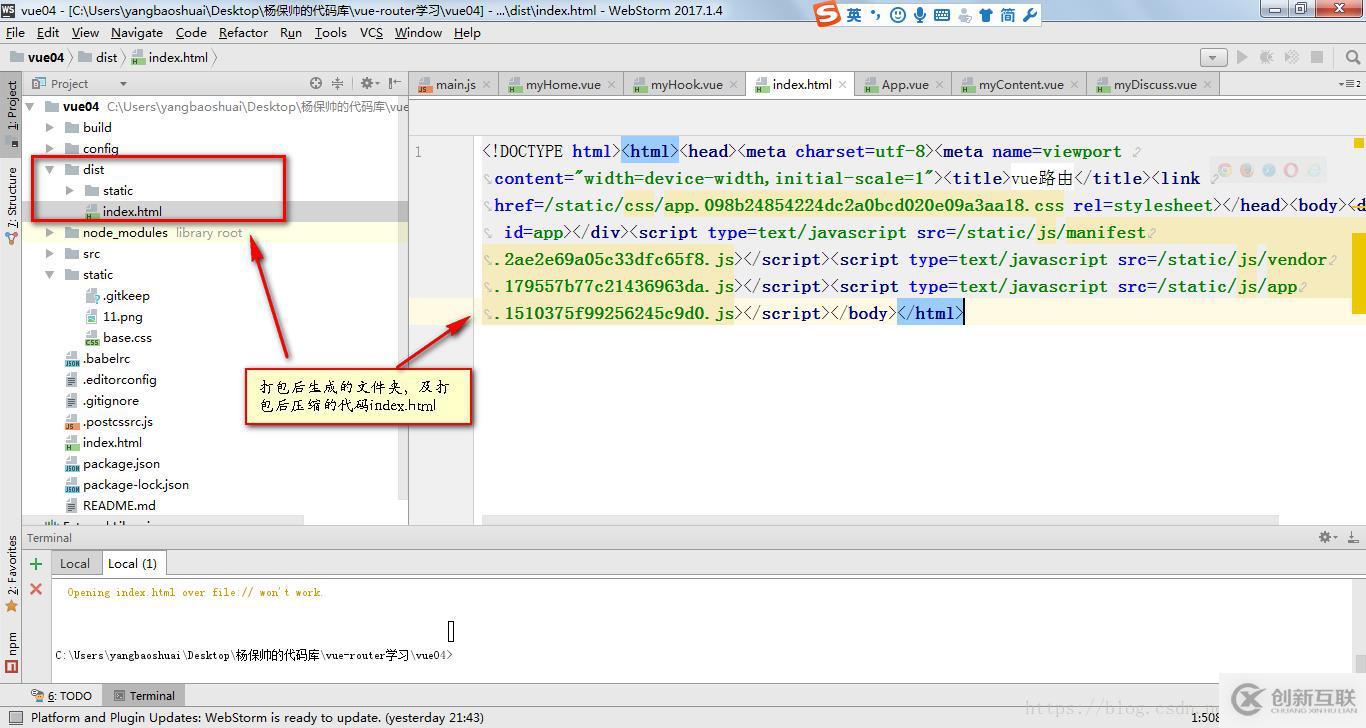Toggle the Favorites tool window side tab
Screen dimensions: 1366x728
[12, 567]
